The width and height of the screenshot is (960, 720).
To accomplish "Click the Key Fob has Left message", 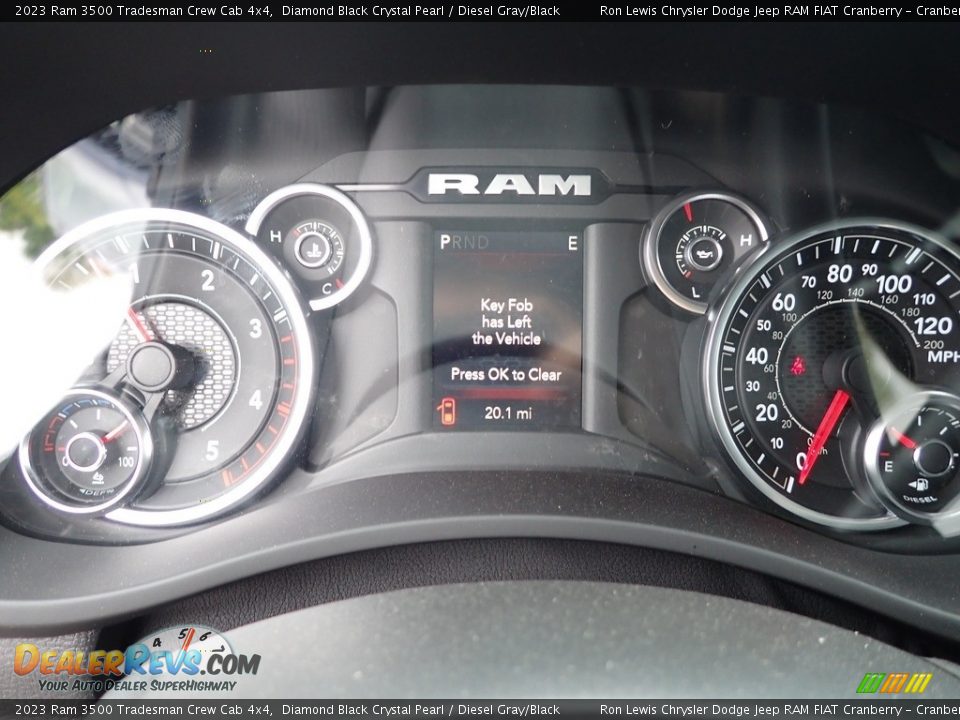I will click(506, 322).
